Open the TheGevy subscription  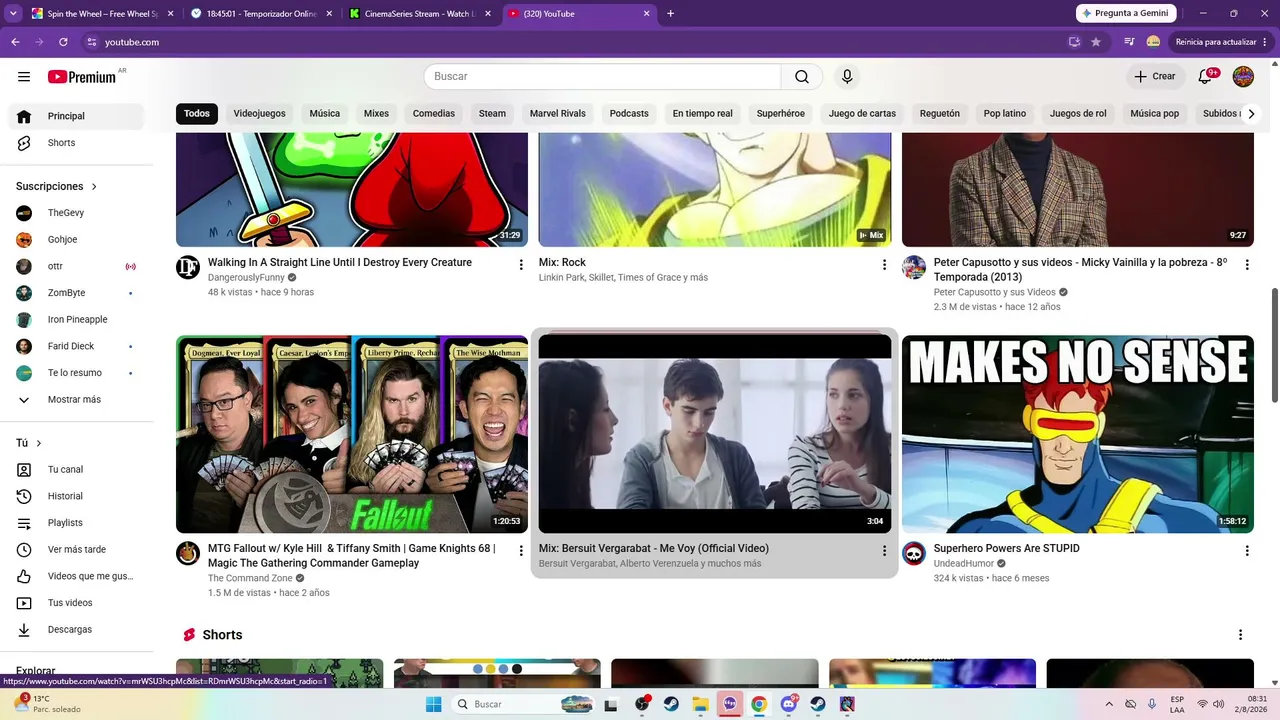(x=76, y=213)
